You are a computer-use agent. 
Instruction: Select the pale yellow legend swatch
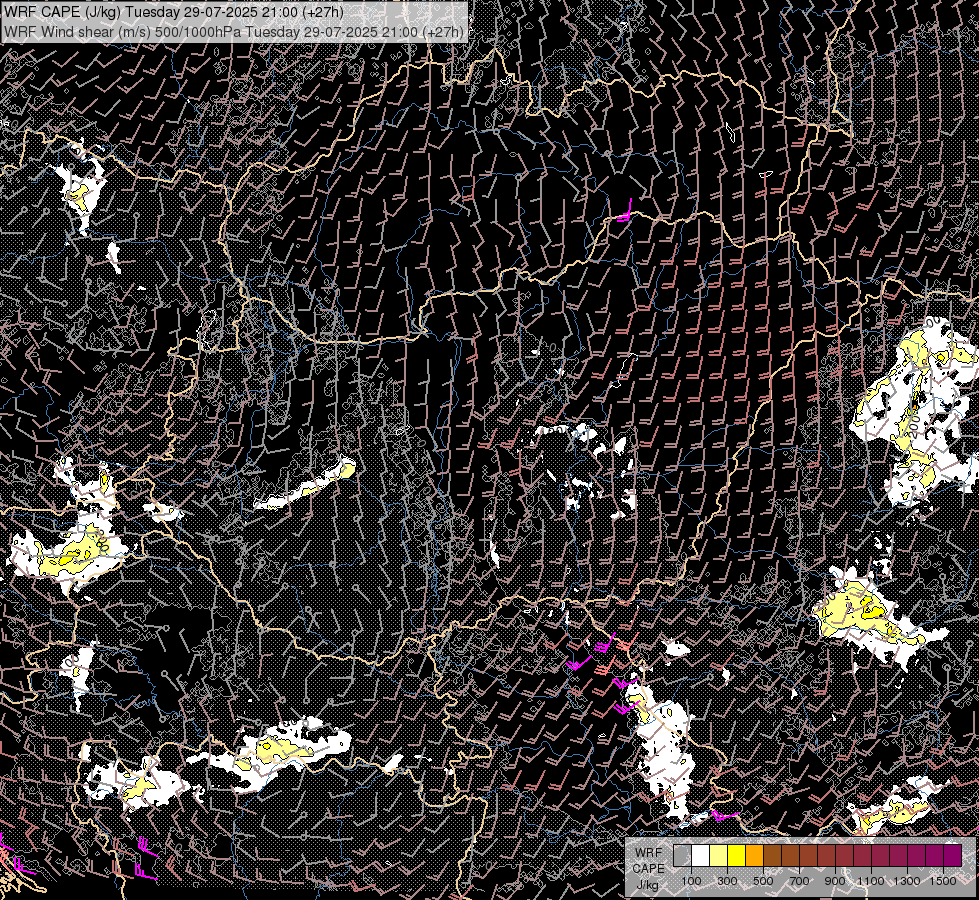point(718,855)
